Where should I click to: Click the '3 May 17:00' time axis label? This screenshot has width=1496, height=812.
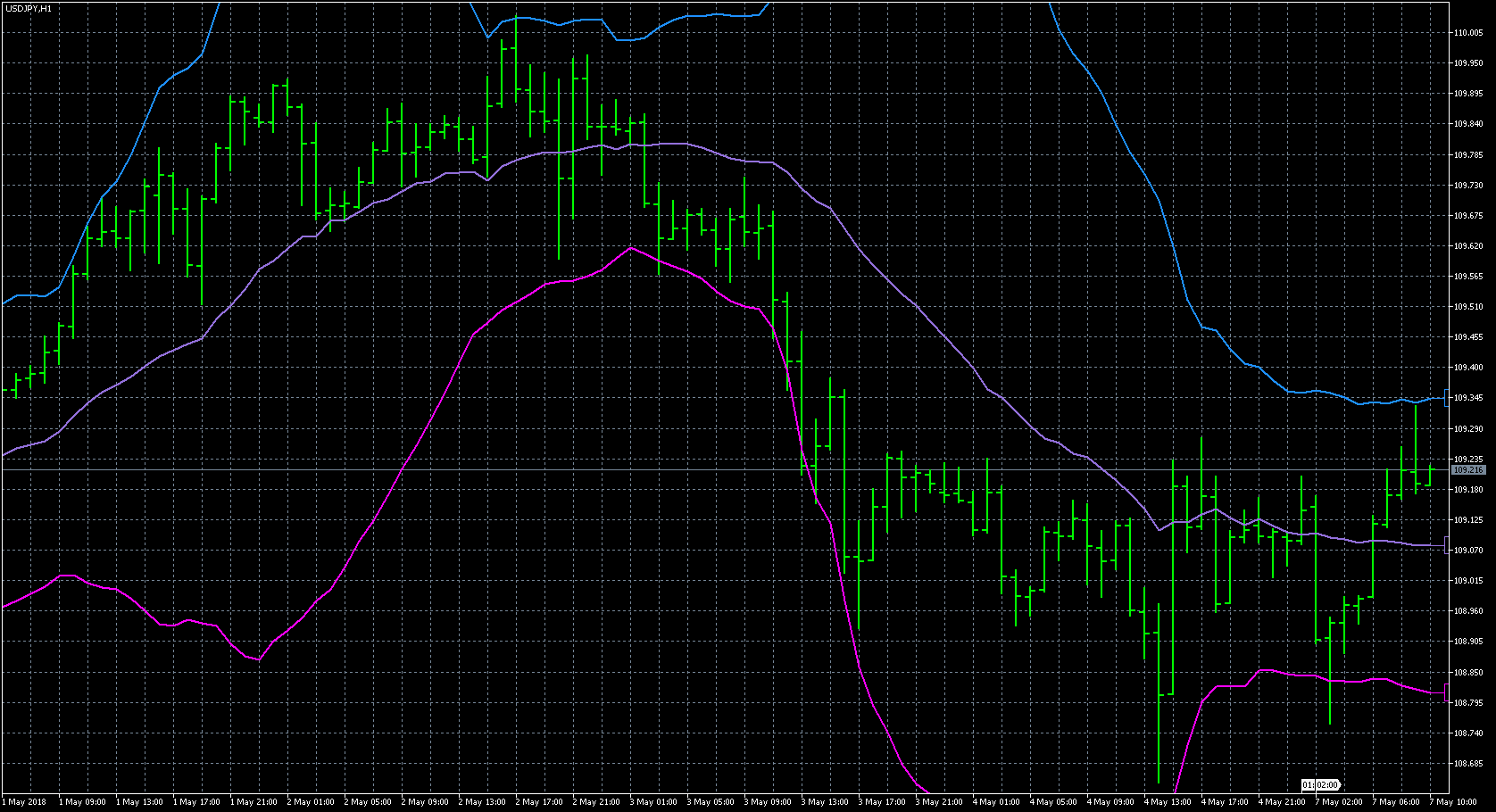pos(882,802)
